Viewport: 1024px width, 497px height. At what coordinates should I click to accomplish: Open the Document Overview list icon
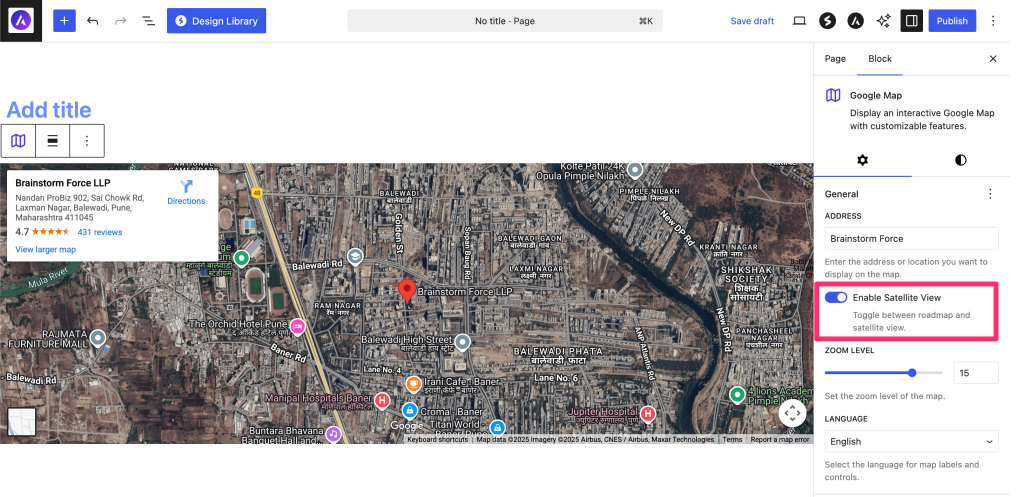coord(148,20)
